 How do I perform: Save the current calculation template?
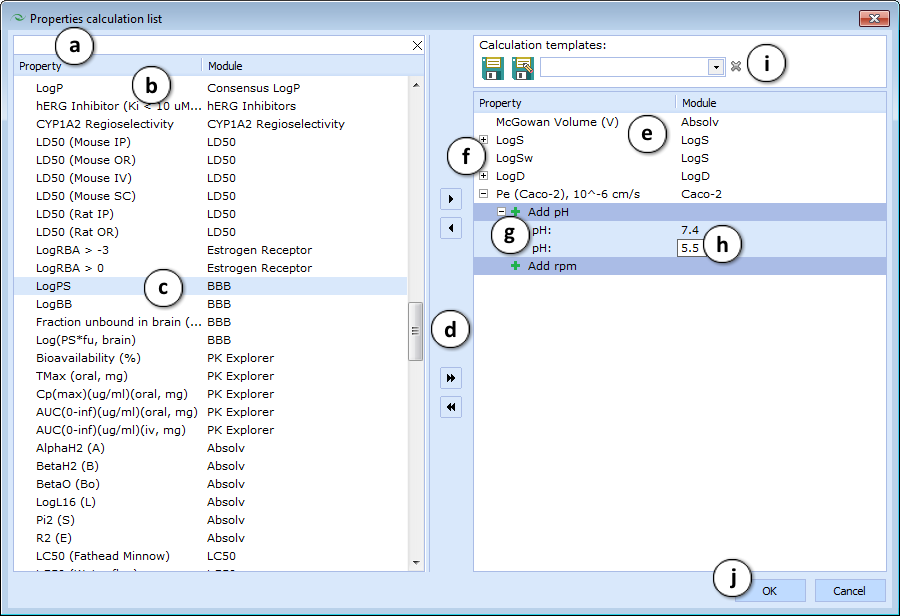point(492,68)
